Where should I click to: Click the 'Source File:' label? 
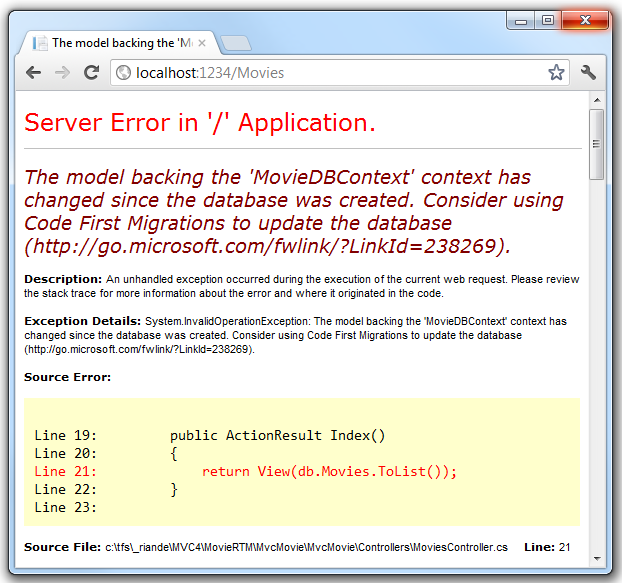point(62,547)
